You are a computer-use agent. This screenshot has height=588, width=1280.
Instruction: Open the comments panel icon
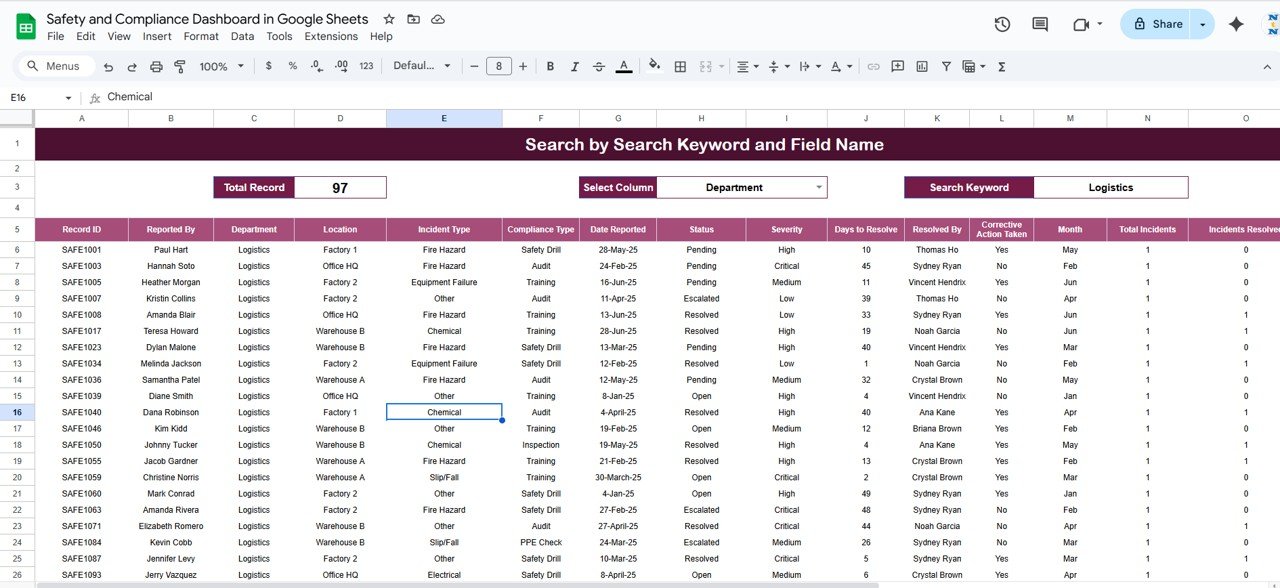pyautogui.click(x=1040, y=25)
